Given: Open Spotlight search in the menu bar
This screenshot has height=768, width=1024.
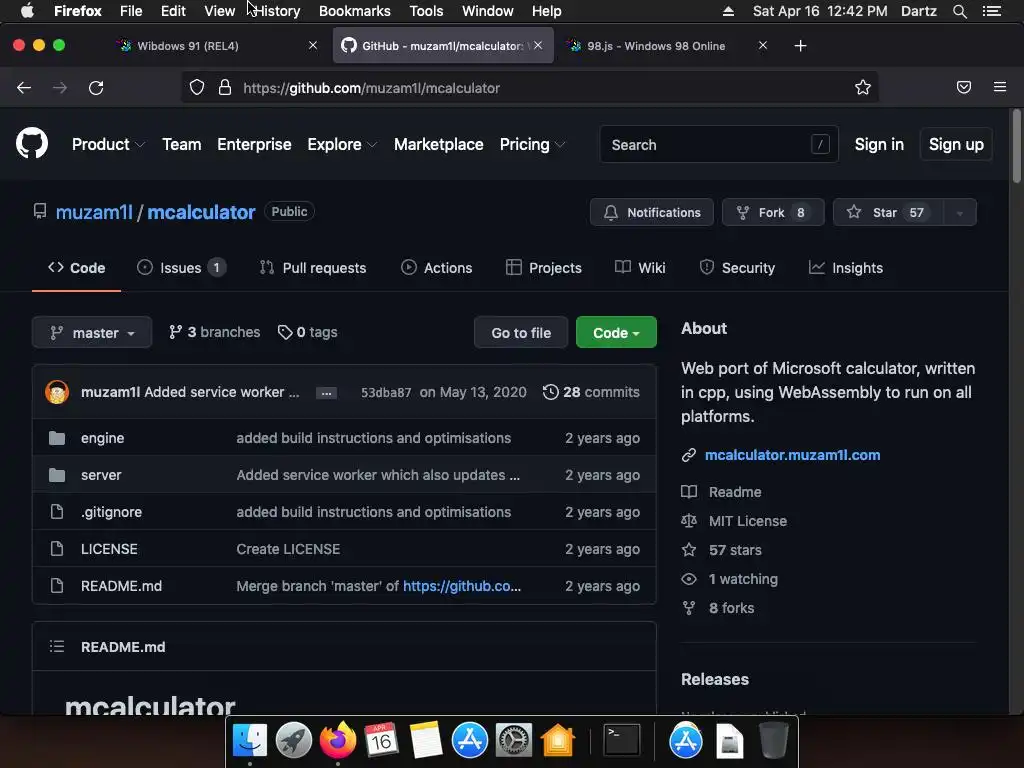Looking at the screenshot, I should (x=959, y=11).
